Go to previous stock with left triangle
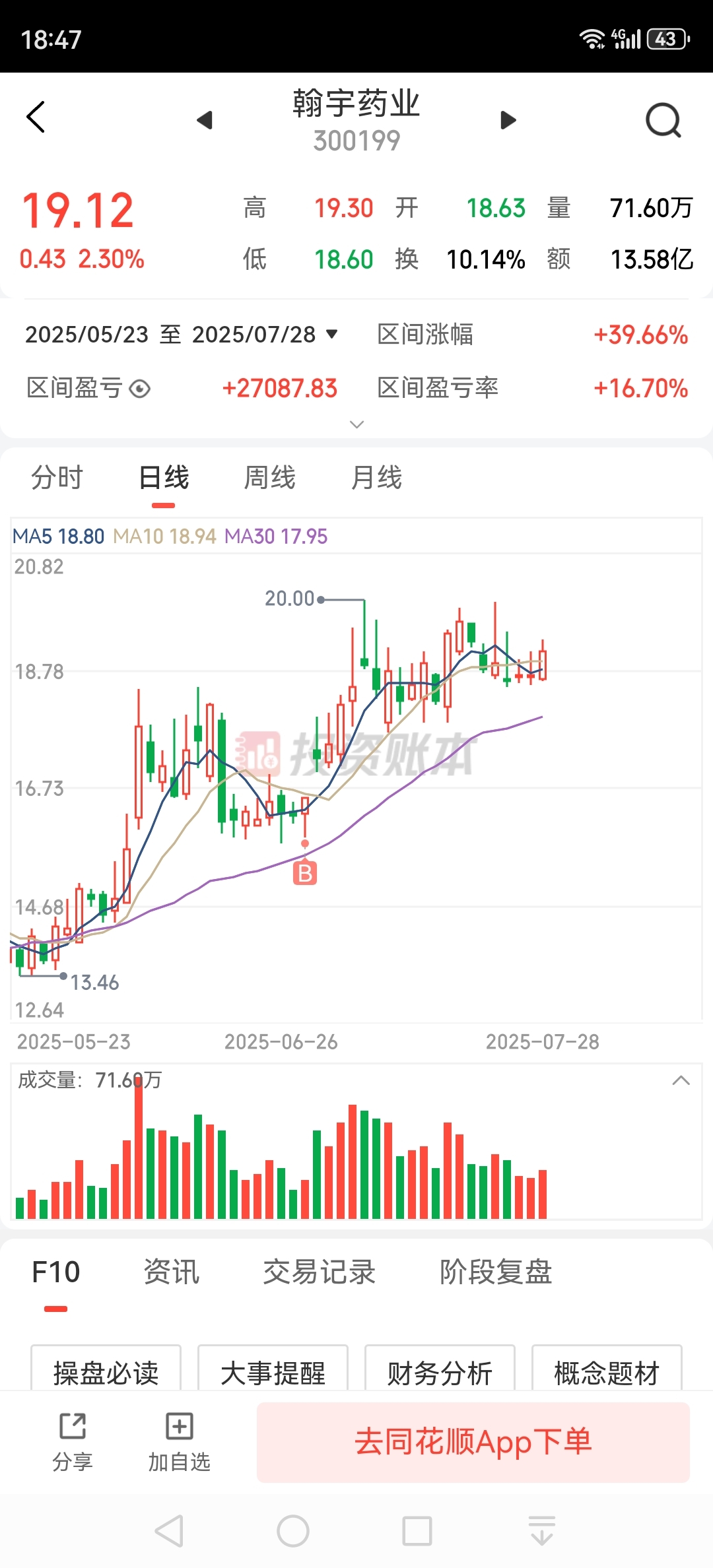Viewport: 713px width, 1568px height. pos(205,120)
